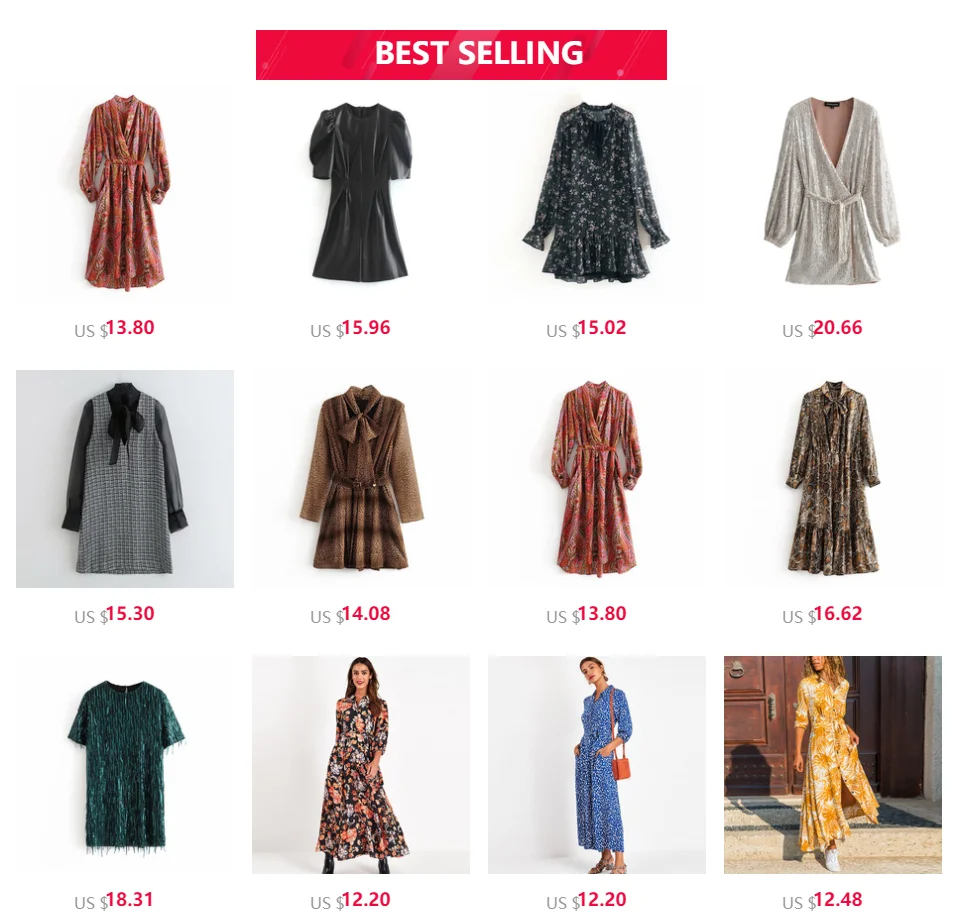
Task: Select the silver sequin wrap dress thumbnail
Action: [x=833, y=193]
